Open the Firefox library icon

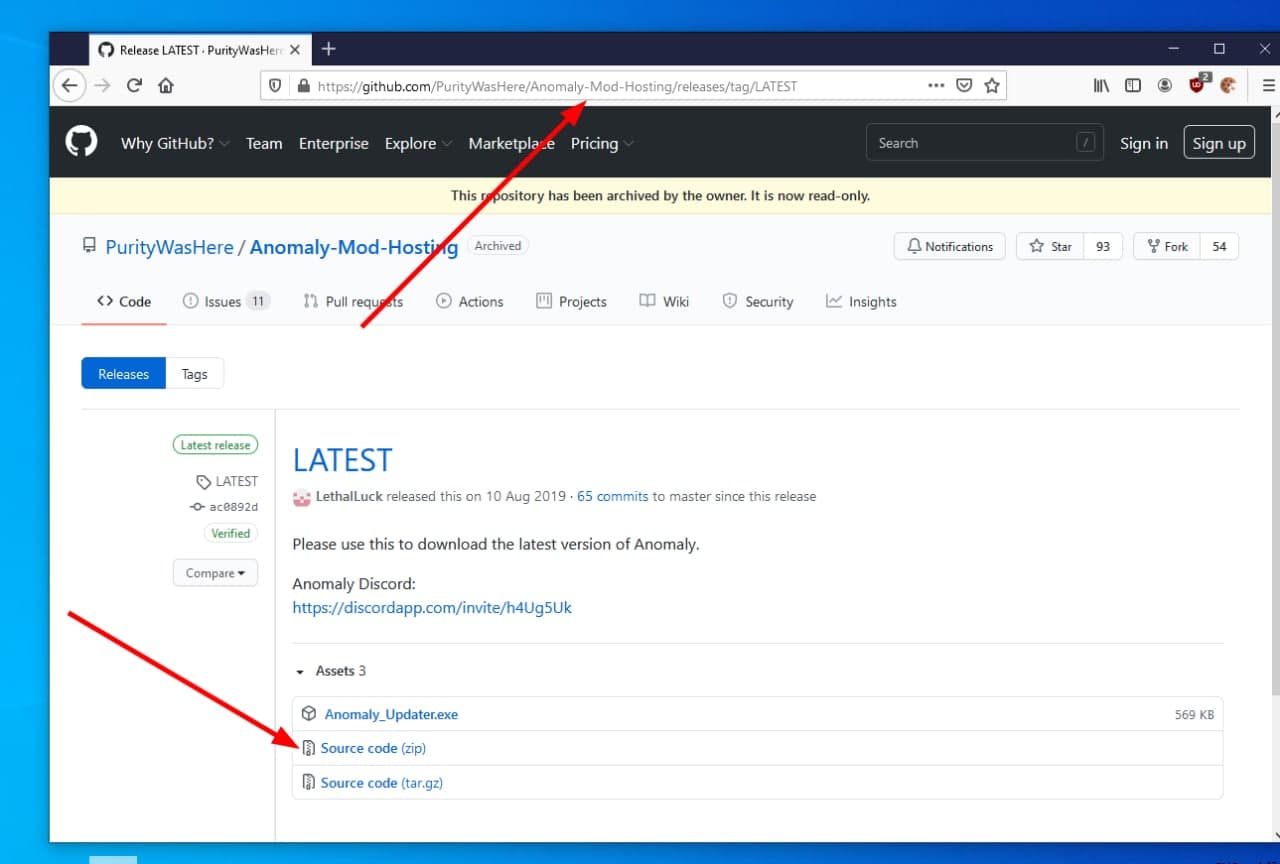1101,86
